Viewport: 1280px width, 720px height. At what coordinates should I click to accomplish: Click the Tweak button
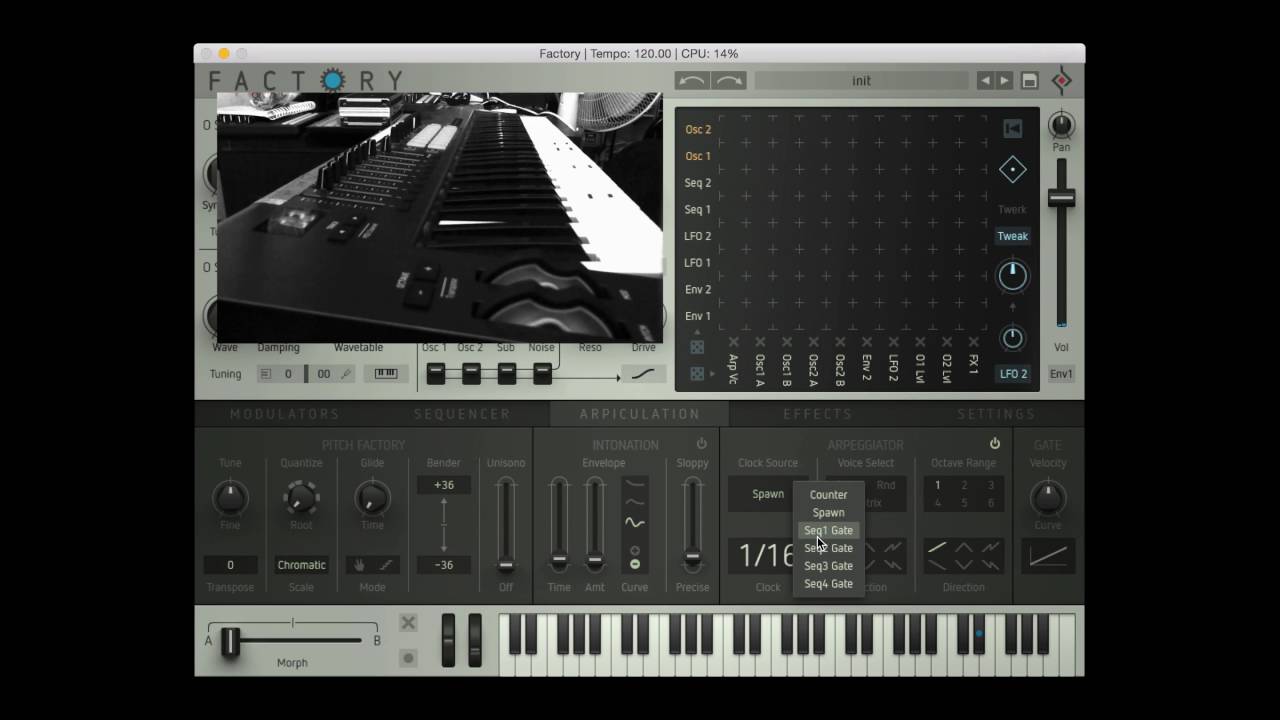pyautogui.click(x=1012, y=236)
